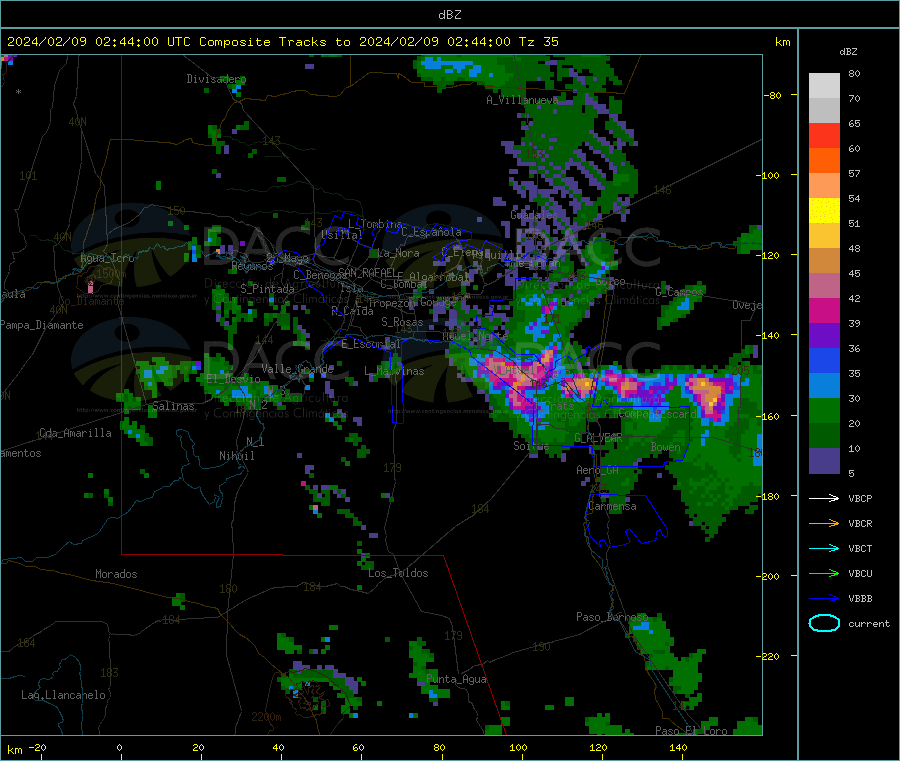The width and height of the screenshot is (900, 761).
Task: Click the 'dBZ' title at top
Action: tap(449, 15)
